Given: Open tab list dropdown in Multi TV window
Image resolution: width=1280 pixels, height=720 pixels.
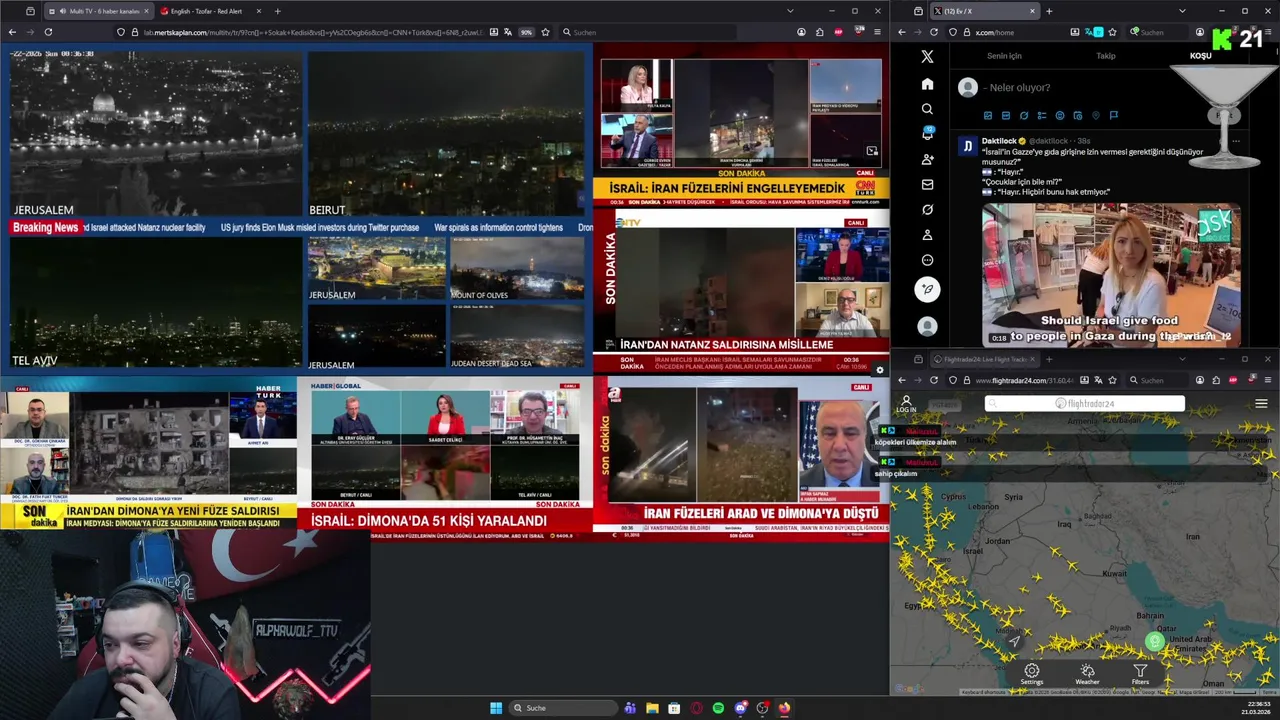Looking at the screenshot, I should click(790, 11).
